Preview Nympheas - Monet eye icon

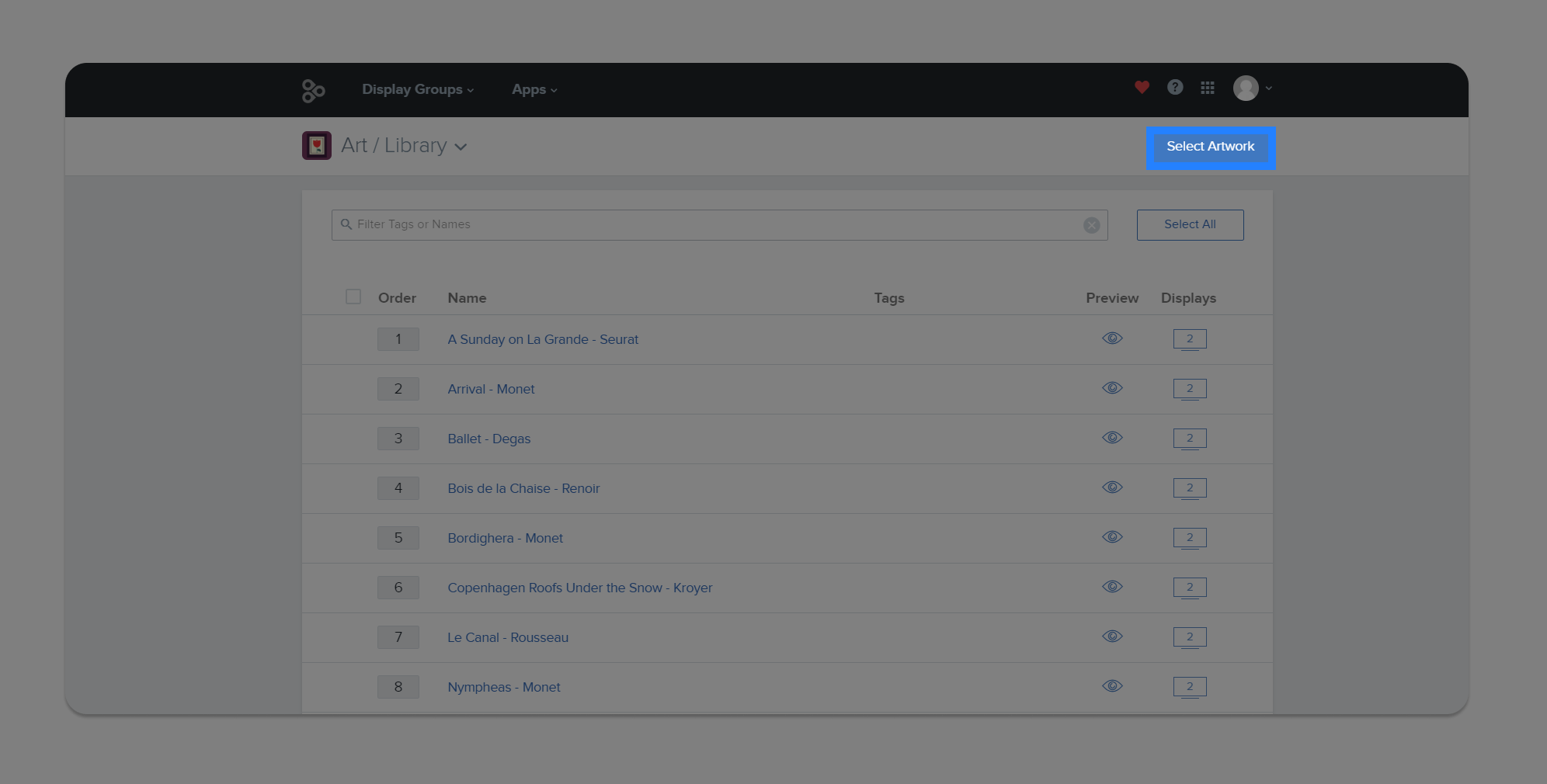[1112, 686]
